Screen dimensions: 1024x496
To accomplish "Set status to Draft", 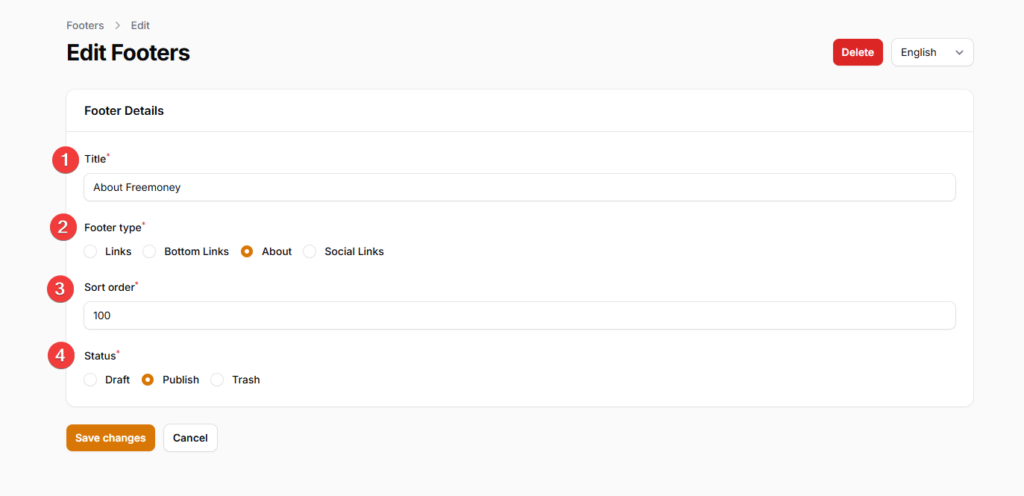I will 91,379.
